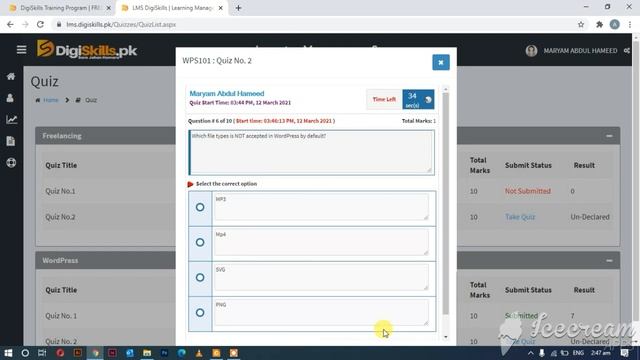Open notifications center icon
This screenshot has width=640, height=360.
624,353
